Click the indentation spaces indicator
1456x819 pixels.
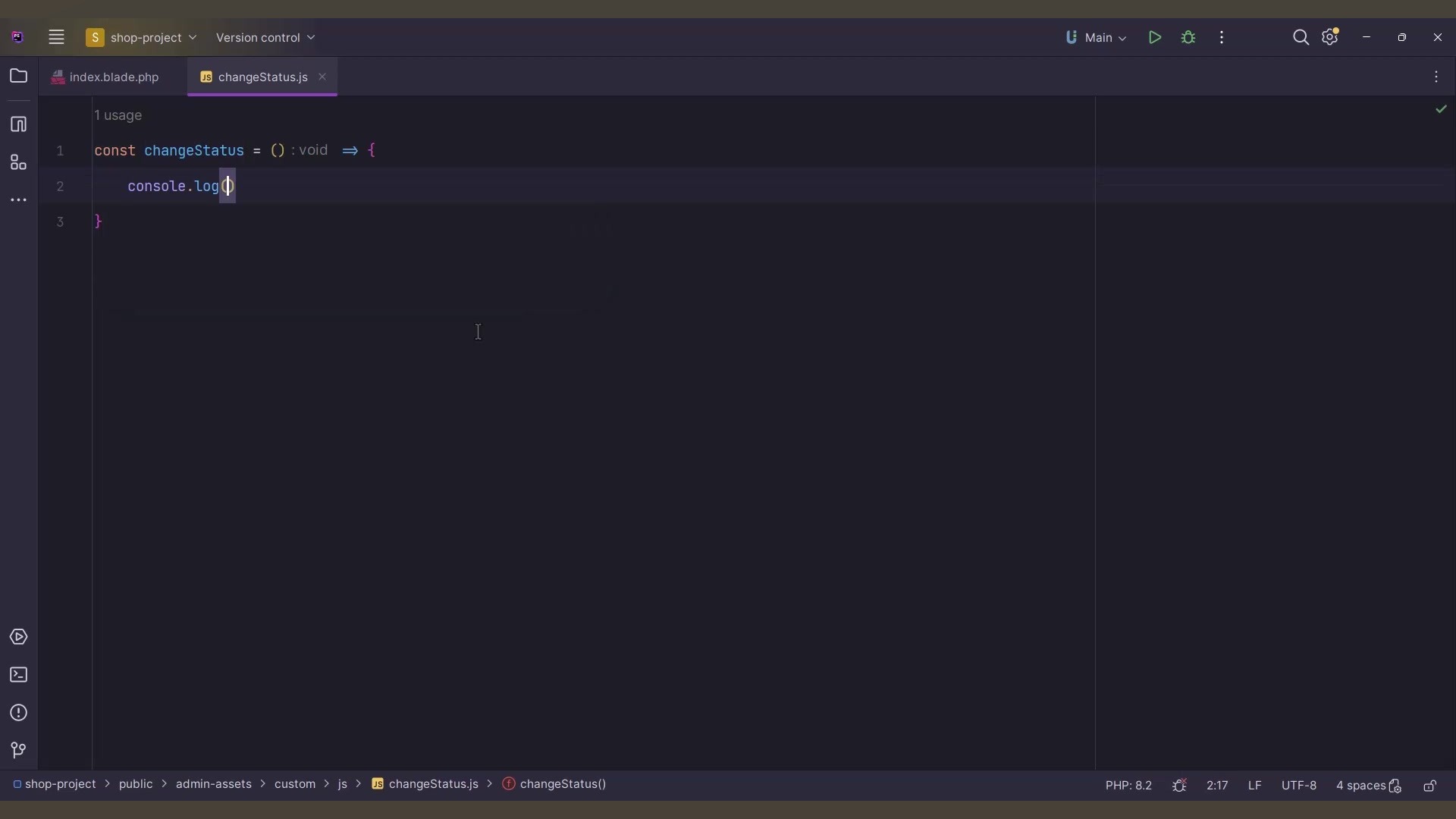pyautogui.click(x=1362, y=784)
